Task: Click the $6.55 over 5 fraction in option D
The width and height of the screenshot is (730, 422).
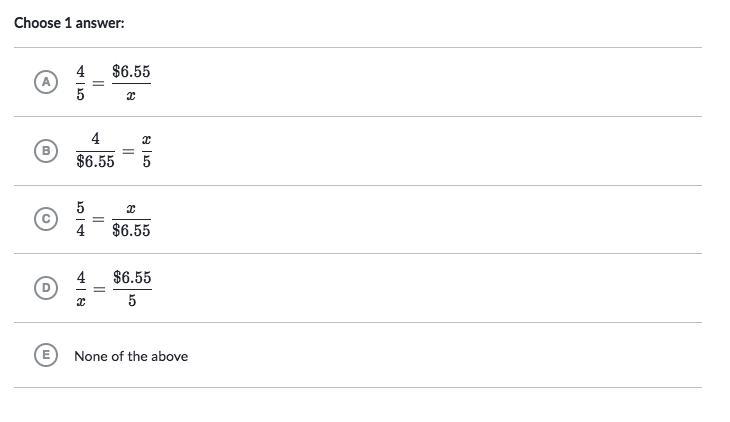Action: pos(132,289)
